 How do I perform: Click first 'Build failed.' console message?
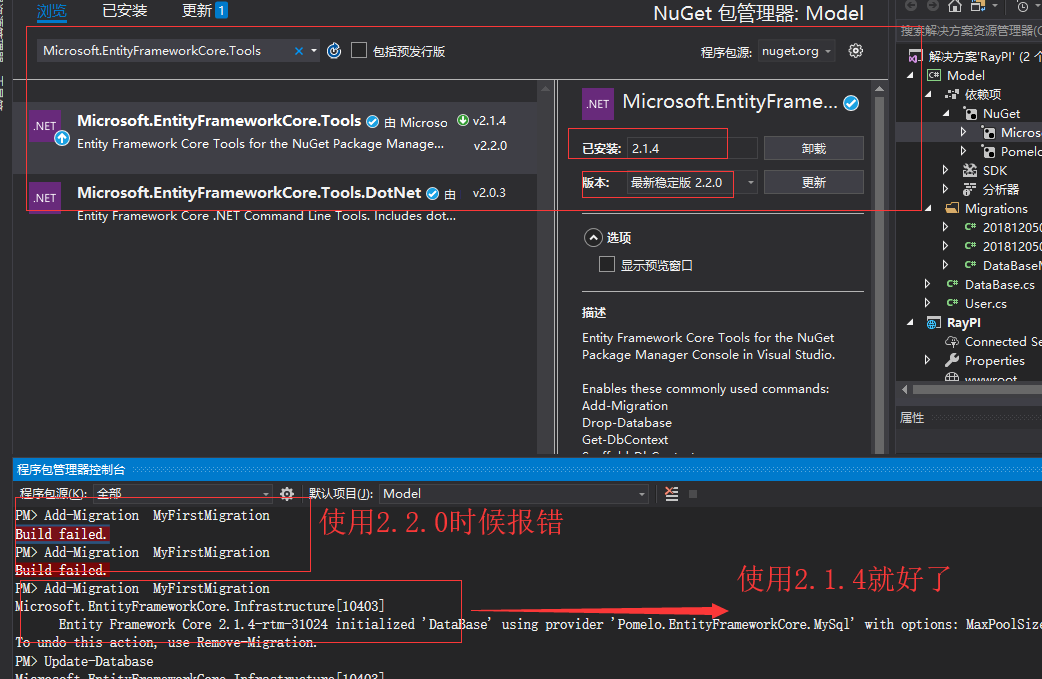tap(61, 534)
